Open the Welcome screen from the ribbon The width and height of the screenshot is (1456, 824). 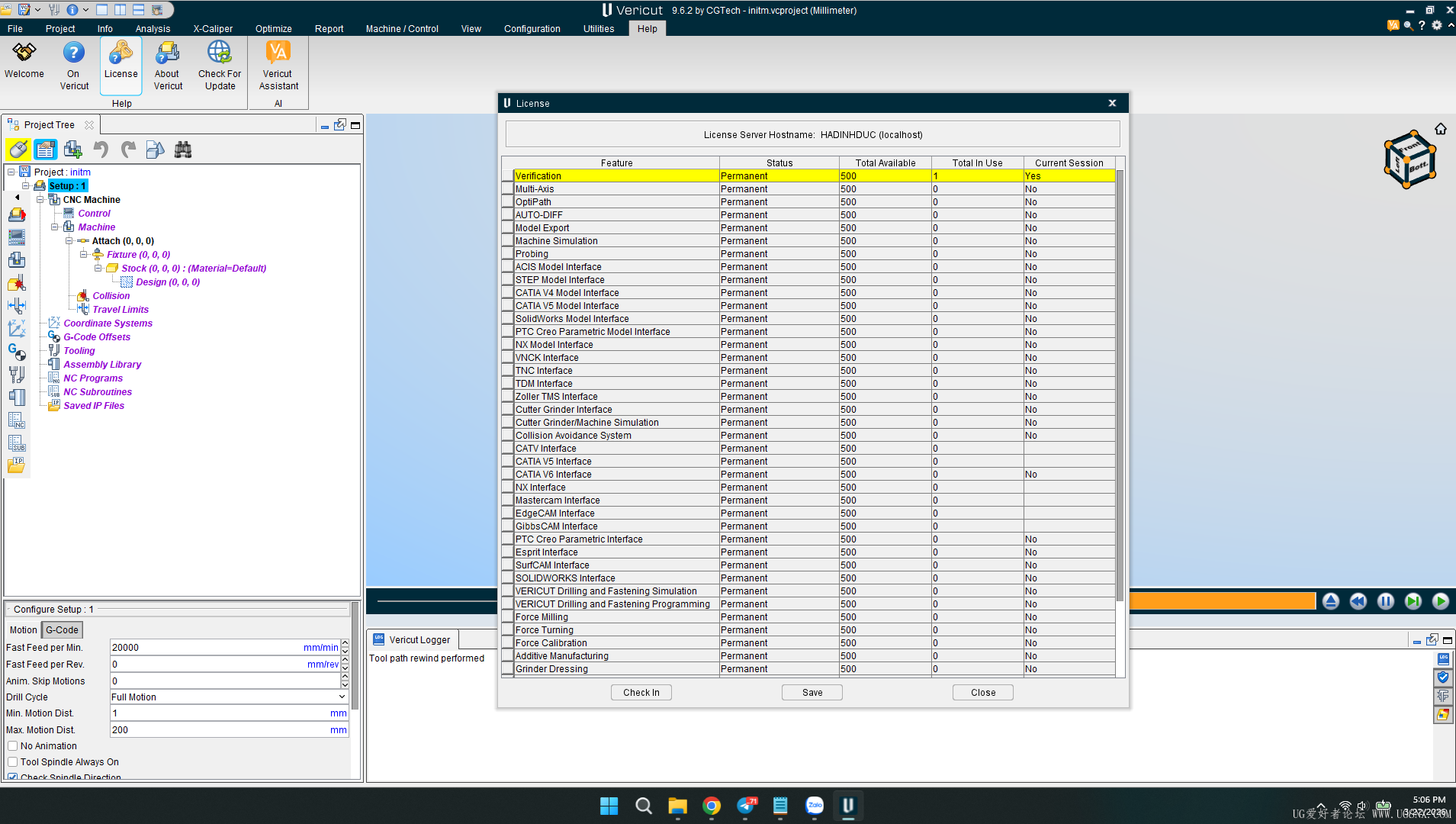(24, 61)
